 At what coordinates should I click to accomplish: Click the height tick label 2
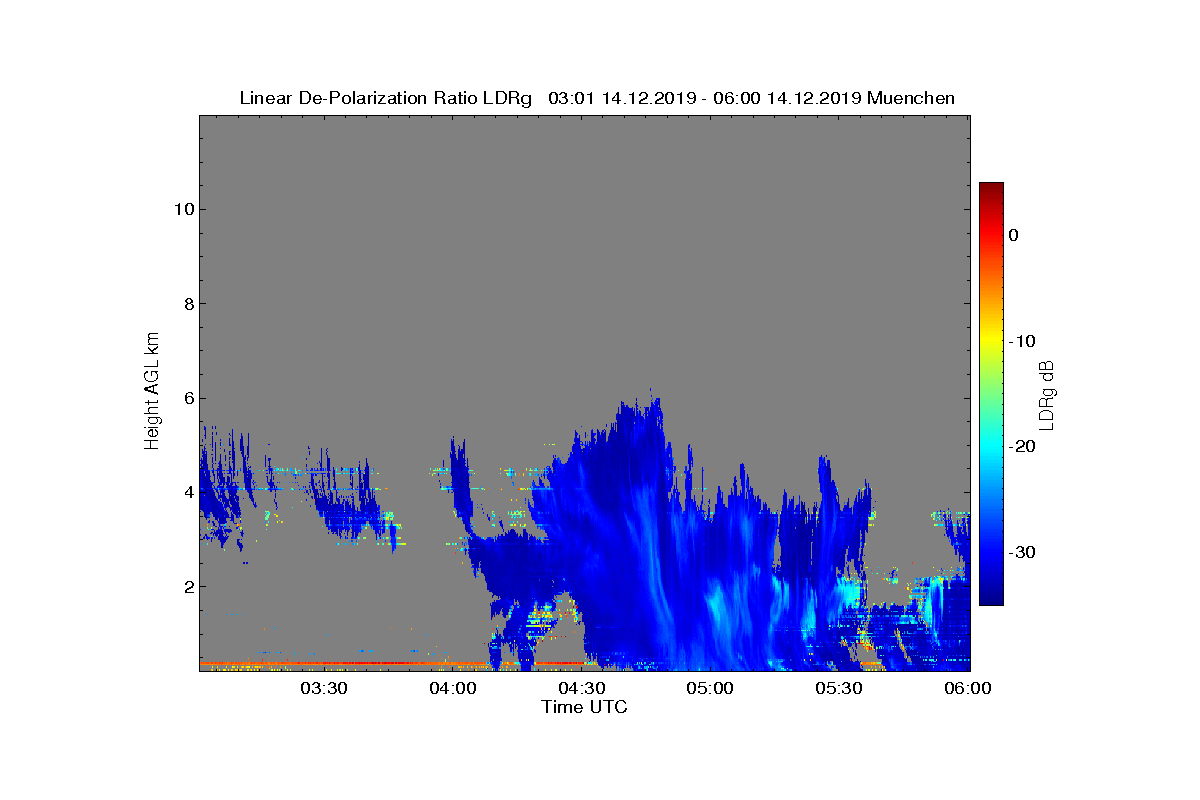[x=187, y=586]
